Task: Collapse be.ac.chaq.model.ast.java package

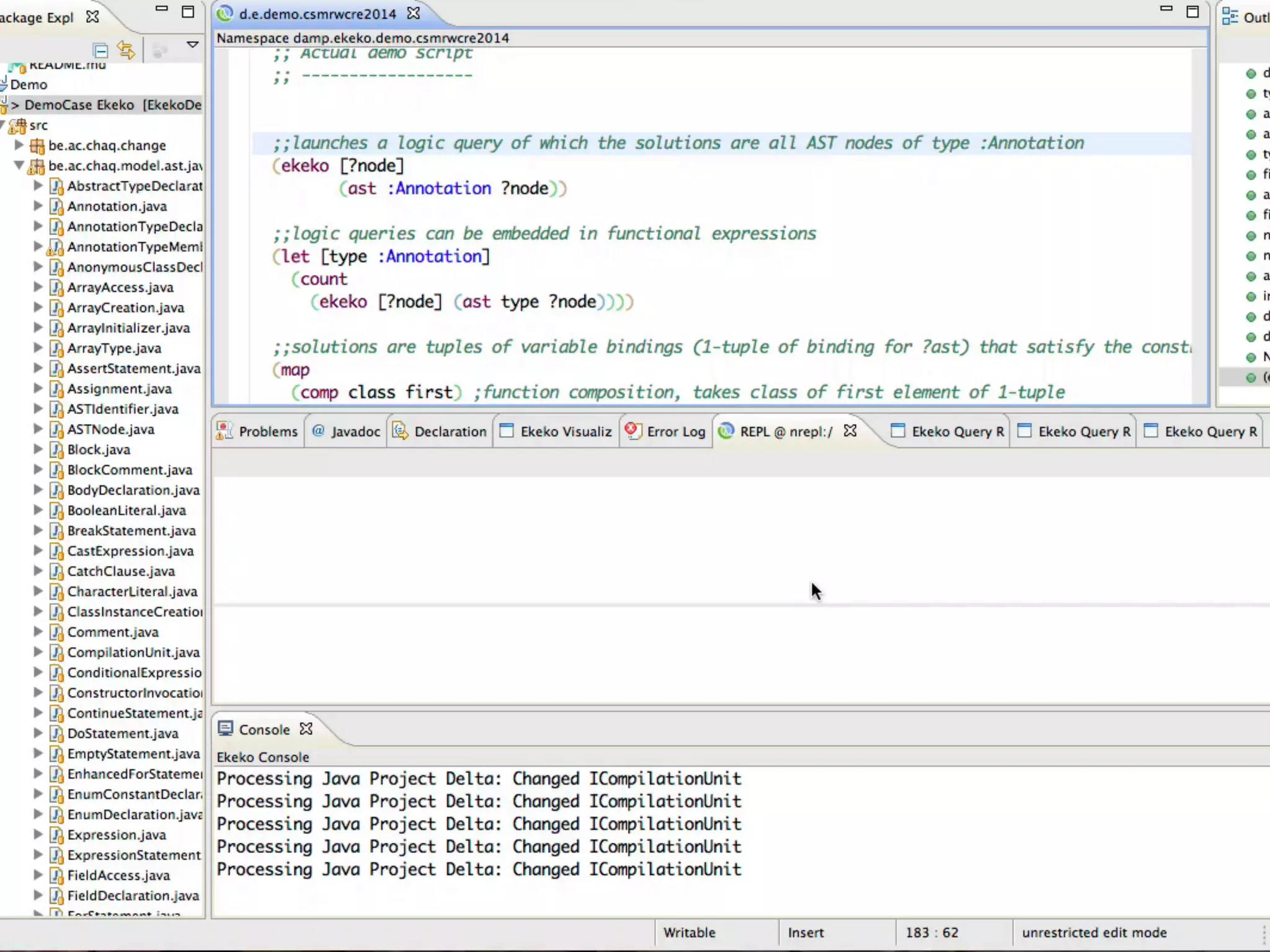Action: click(x=19, y=165)
